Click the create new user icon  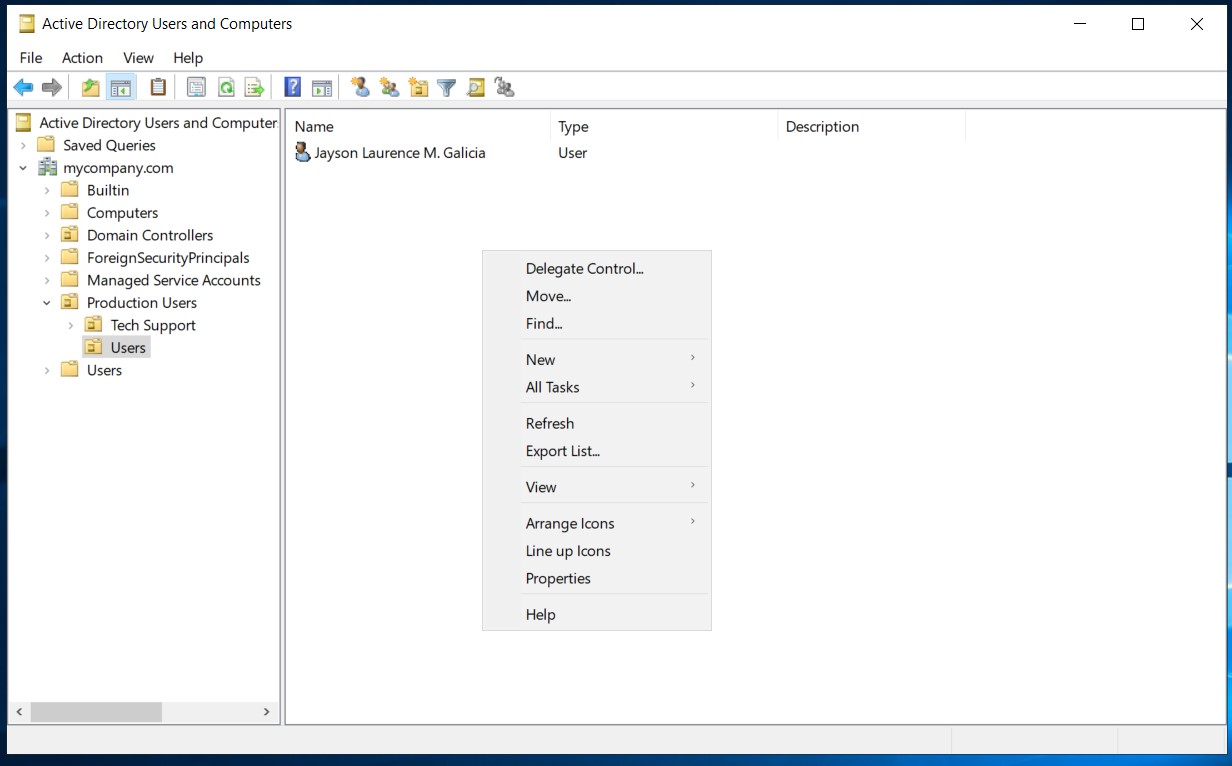tap(361, 88)
